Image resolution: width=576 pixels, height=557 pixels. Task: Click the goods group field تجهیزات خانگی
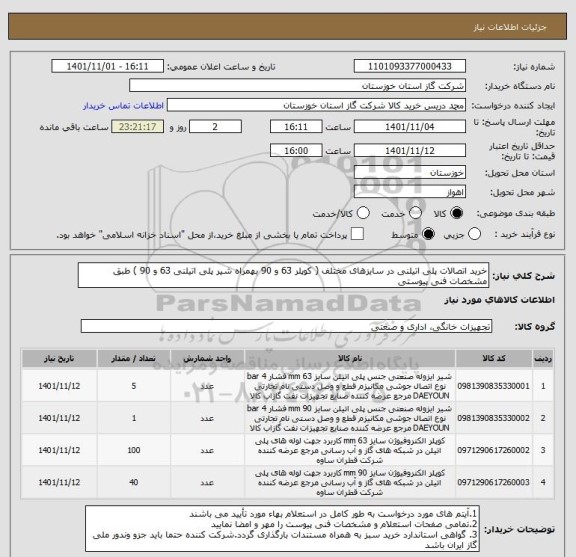(286, 326)
